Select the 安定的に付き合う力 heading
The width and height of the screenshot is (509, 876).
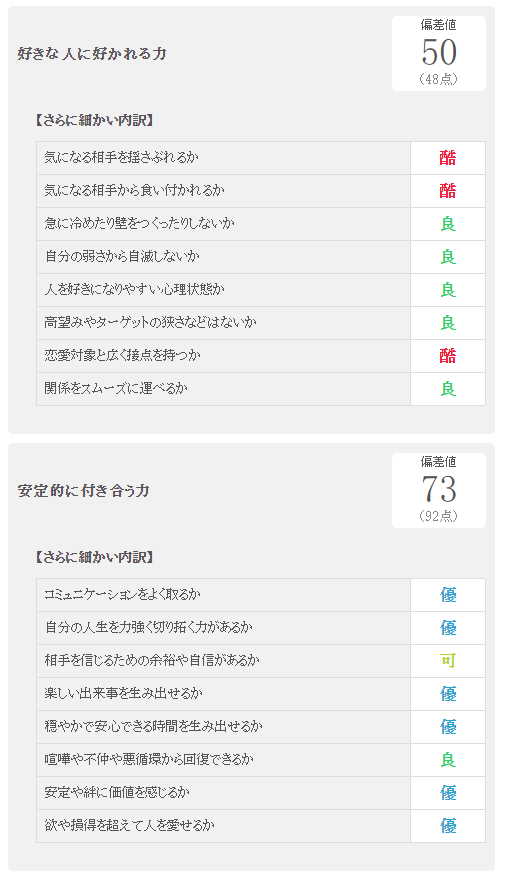(84, 491)
